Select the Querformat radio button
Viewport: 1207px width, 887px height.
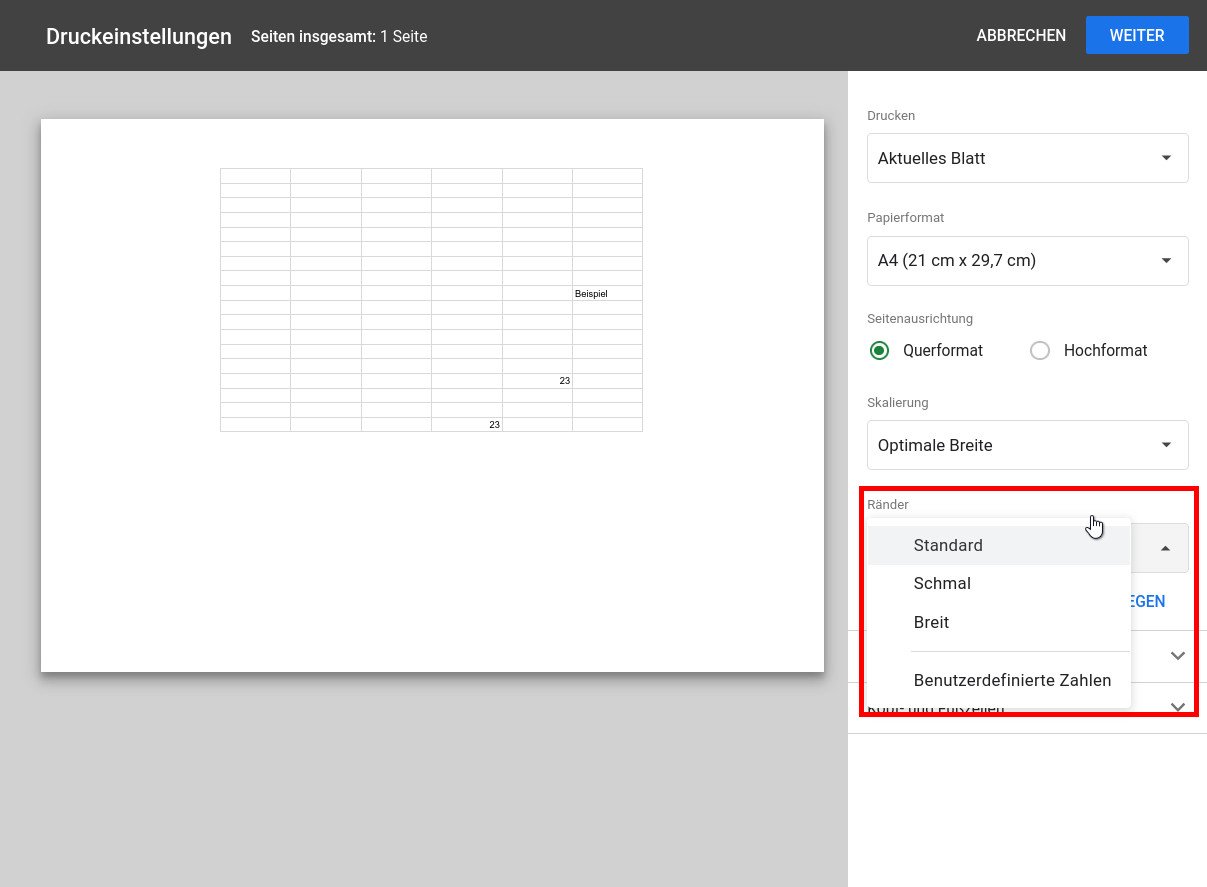(x=879, y=350)
